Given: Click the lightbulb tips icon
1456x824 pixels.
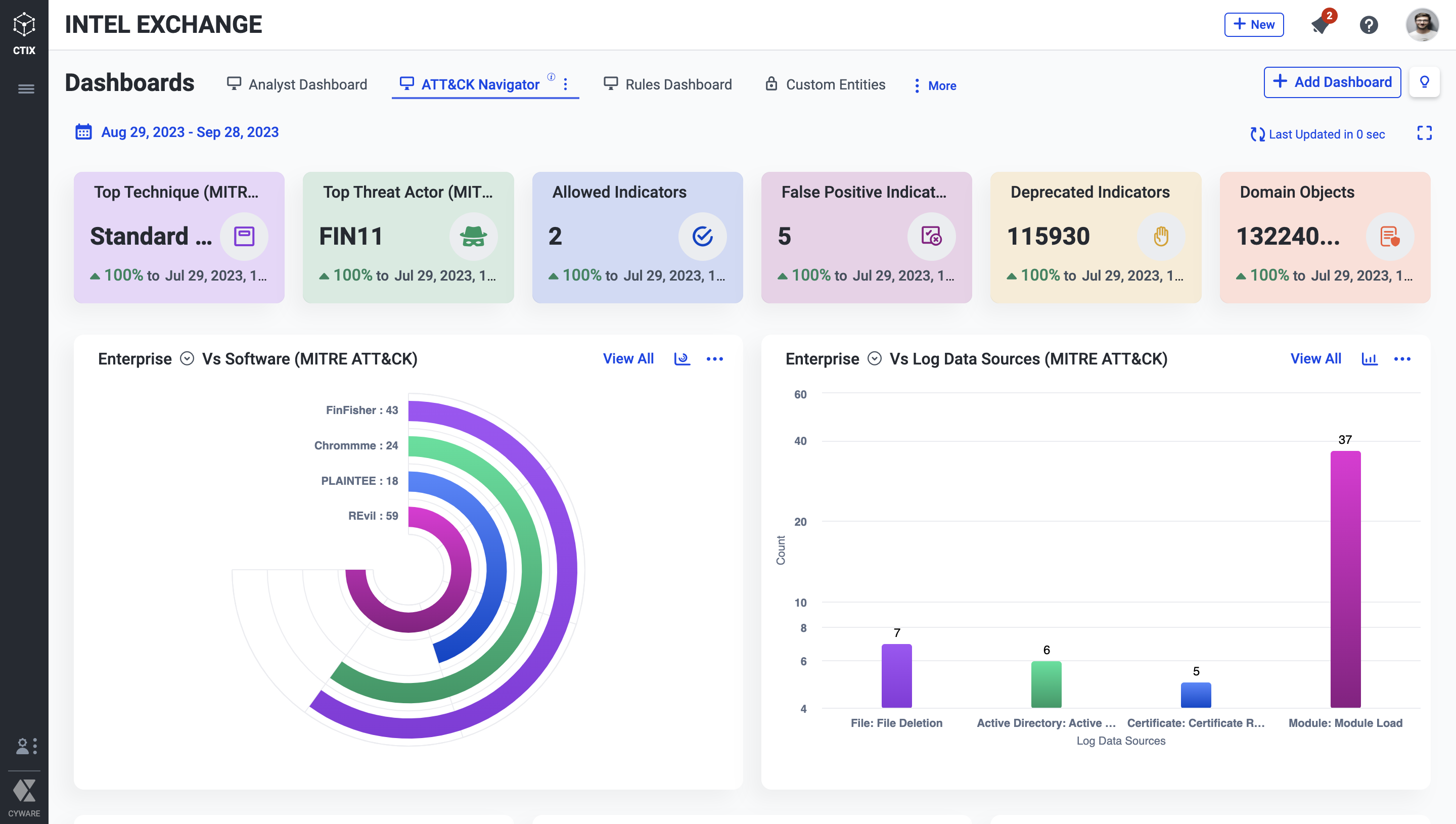Looking at the screenshot, I should point(1424,82).
